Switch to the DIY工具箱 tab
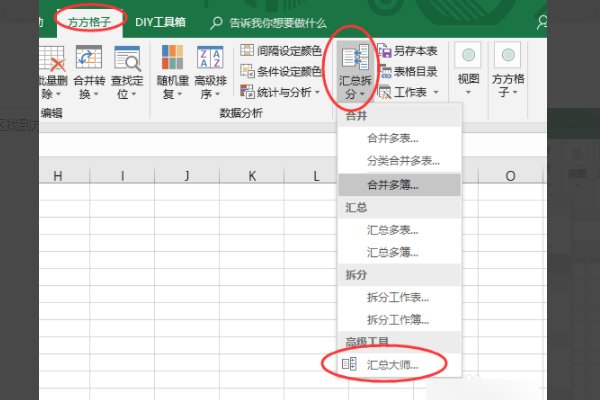The width and height of the screenshot is (600, 400). 160,22
